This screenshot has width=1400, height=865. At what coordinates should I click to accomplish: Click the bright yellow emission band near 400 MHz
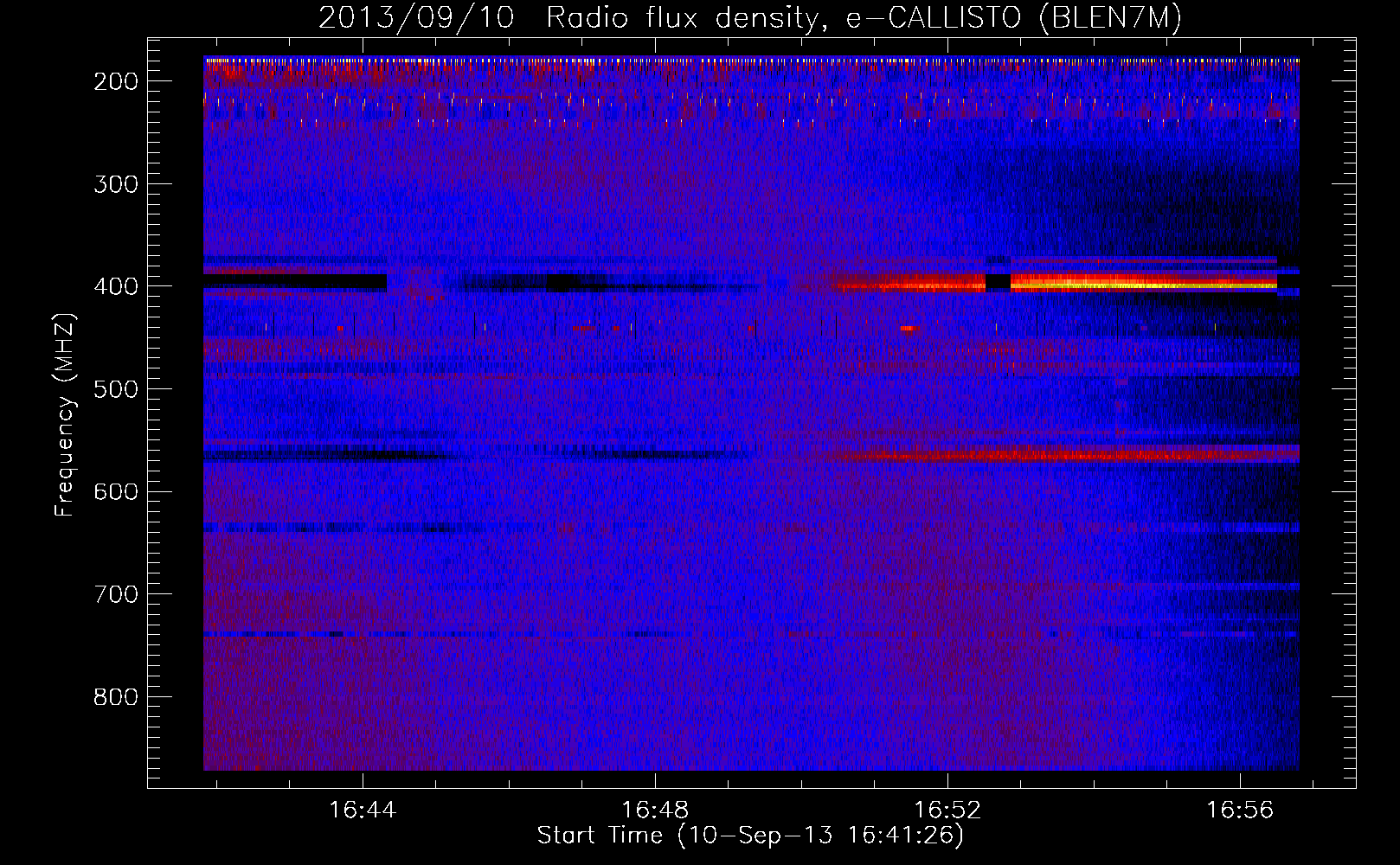tap(1143, 282)
